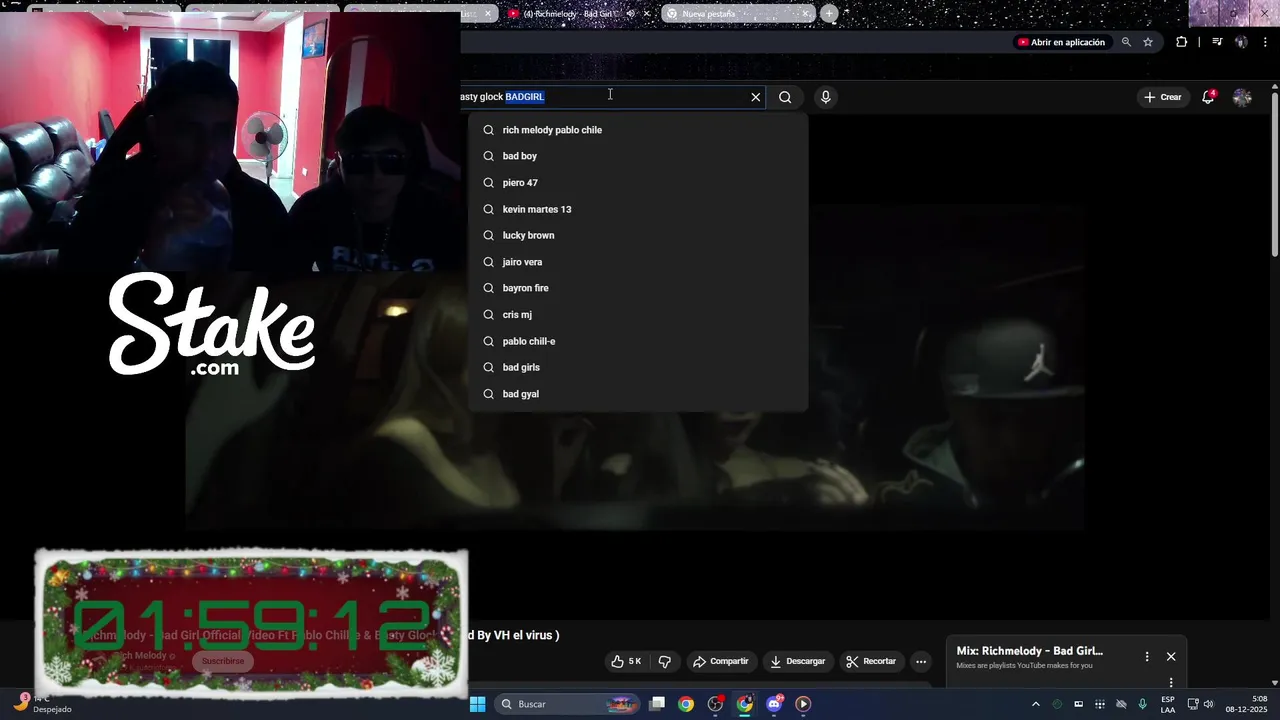
Task: Open the Chrome zoom magnifier icon
Action: [x=1126, y=42]
